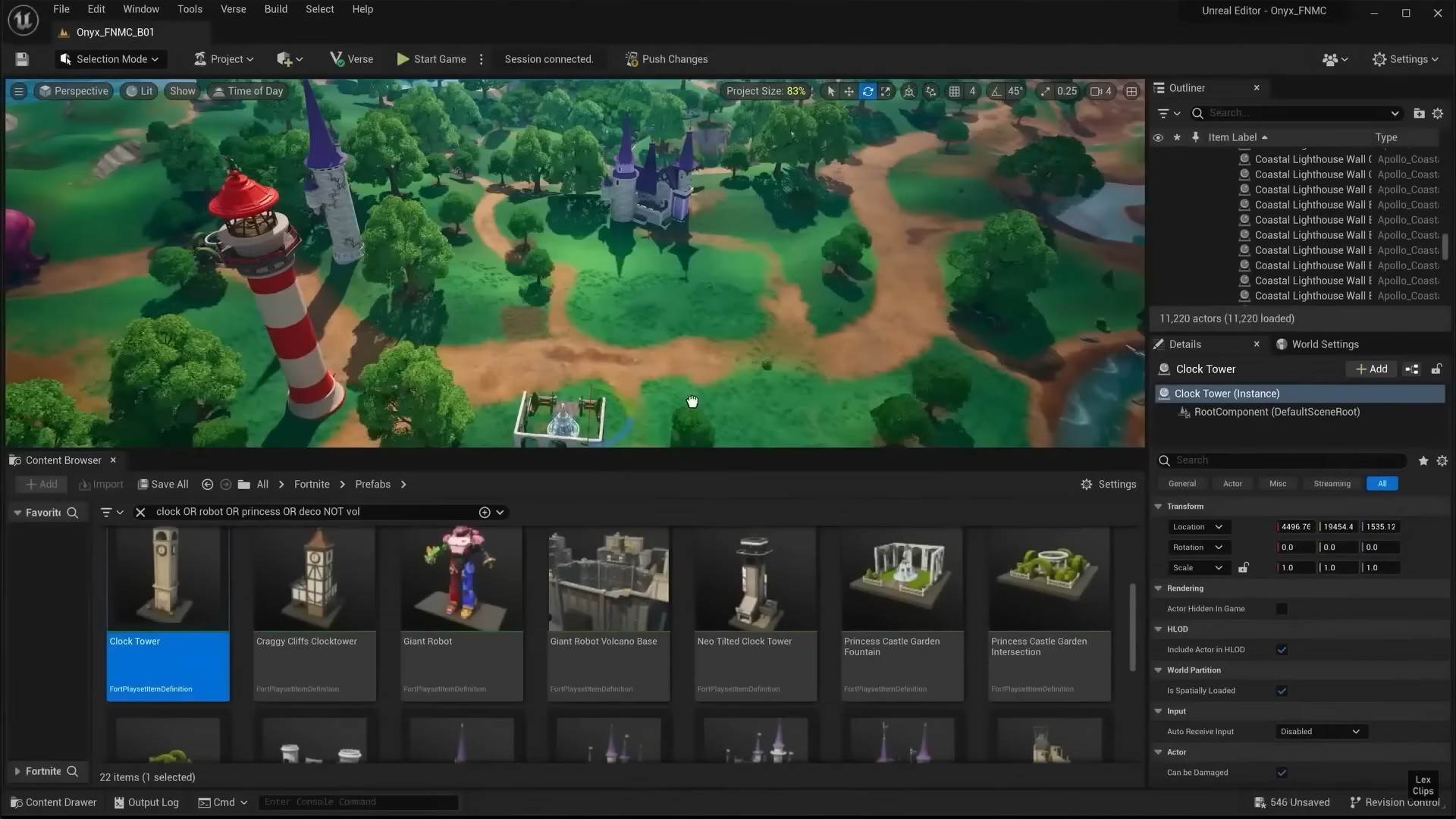
Task: Open the Show viewport flags menu
Action: (182, 91)
